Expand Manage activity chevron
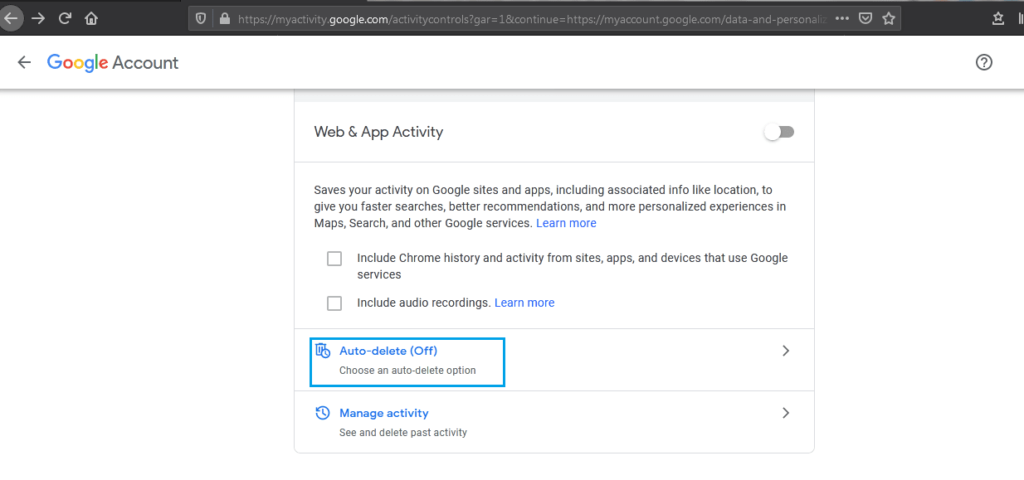The image size is (1024, 480). click(786, 413)
